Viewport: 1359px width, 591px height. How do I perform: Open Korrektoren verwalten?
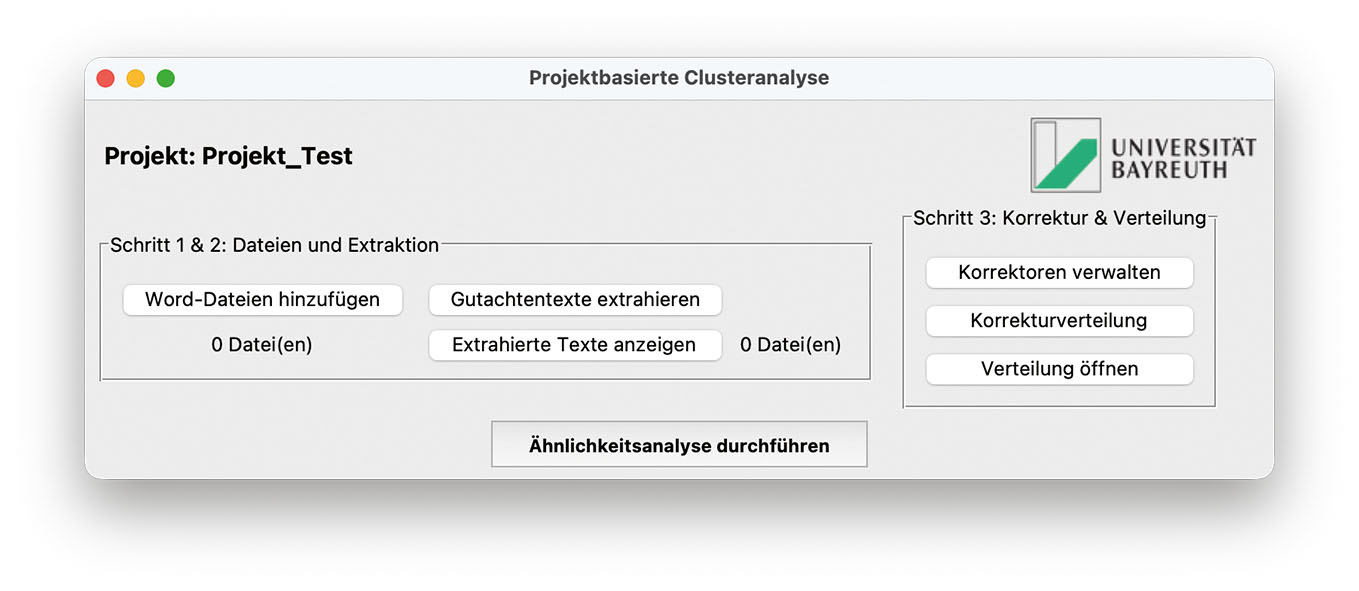1059,272
